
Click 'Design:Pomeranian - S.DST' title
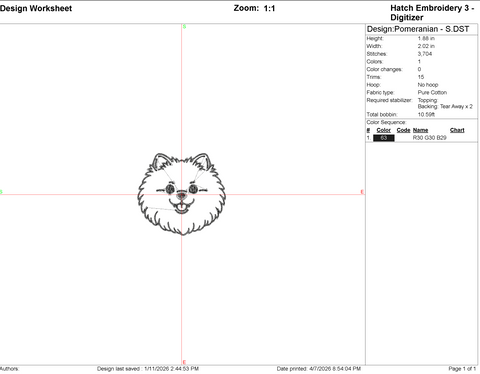tap(418, 29)
